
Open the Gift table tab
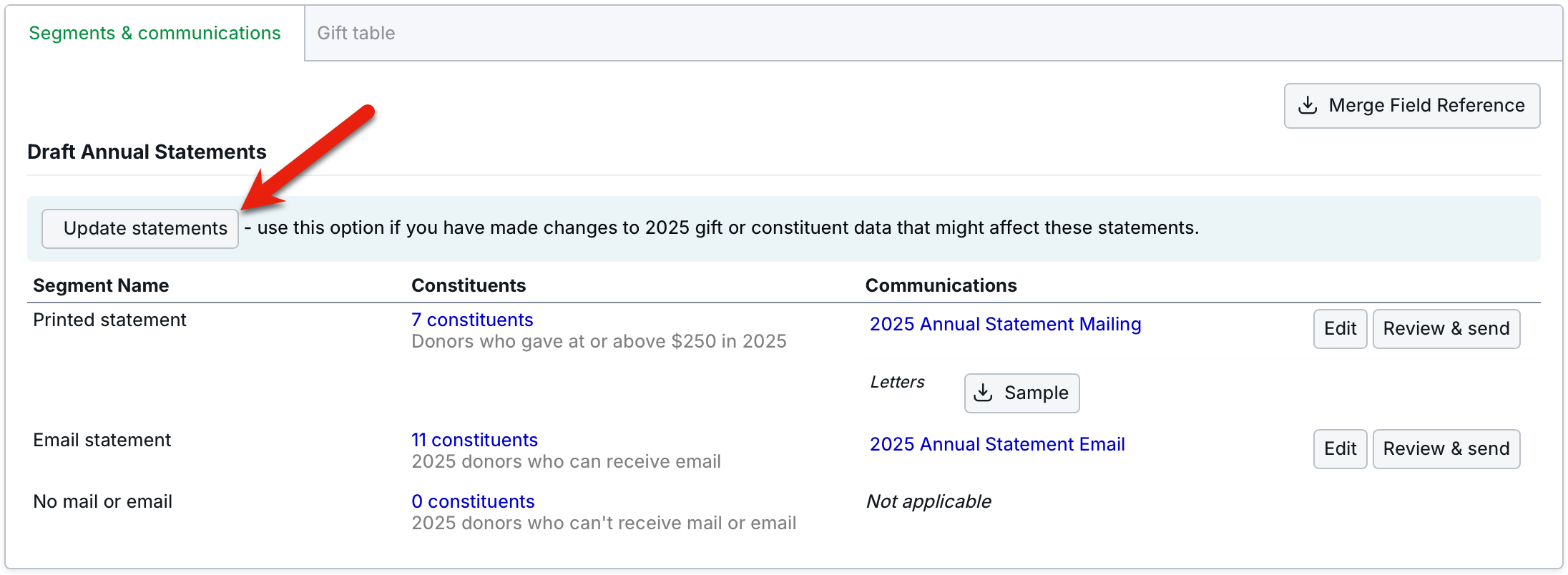point(356,33)
